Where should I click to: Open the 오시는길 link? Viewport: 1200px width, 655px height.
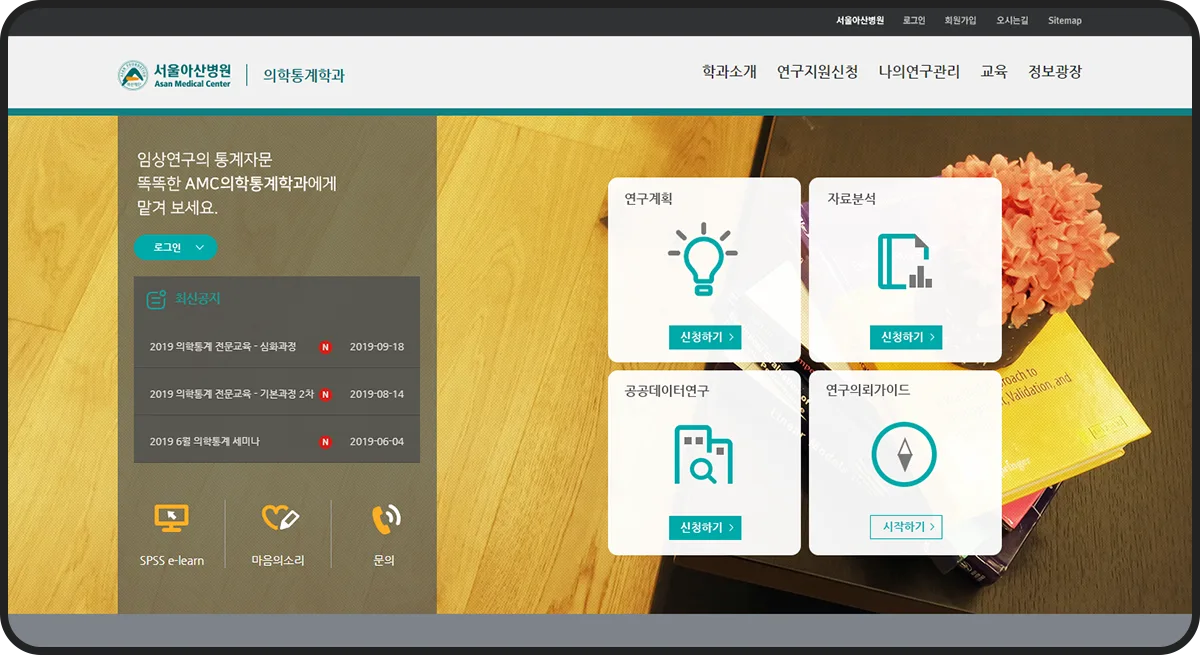click(x=1012, y=20)
